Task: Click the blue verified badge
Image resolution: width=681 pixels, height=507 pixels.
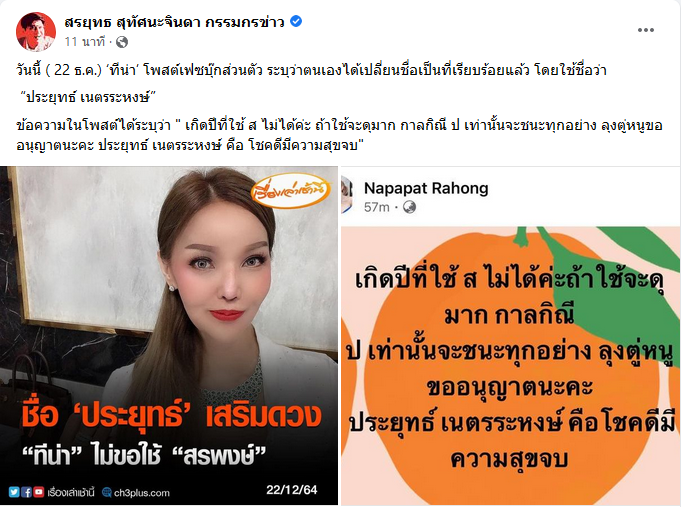Action: (x=296, y=21)
